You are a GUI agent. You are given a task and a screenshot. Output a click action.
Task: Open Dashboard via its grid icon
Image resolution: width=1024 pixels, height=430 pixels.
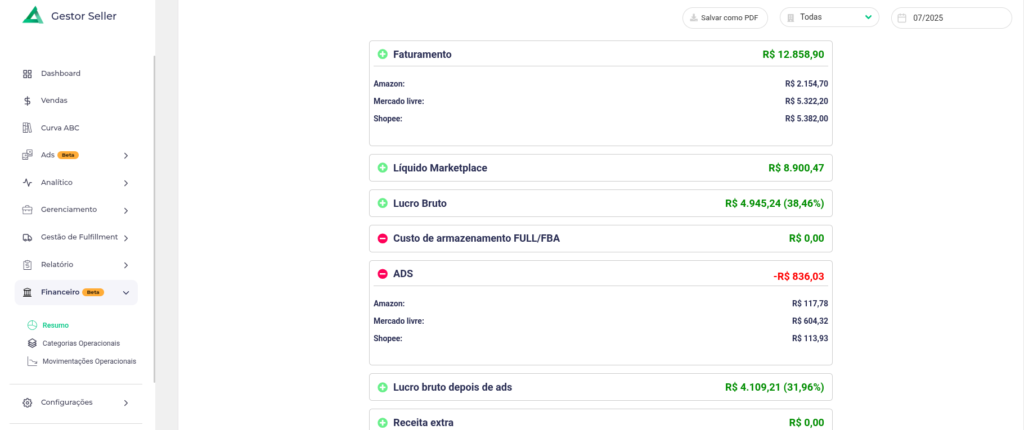tap(27, 74)
